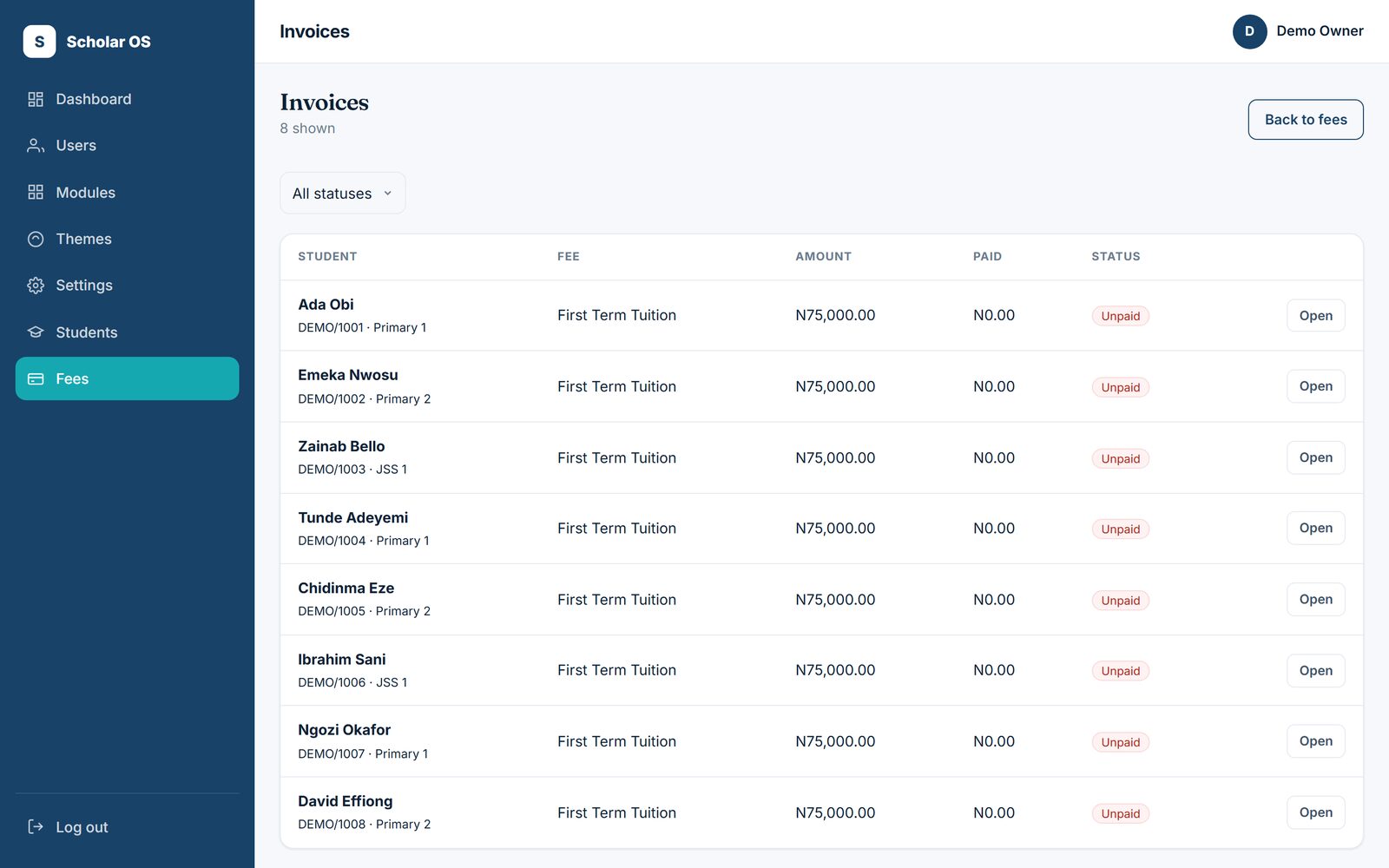The height and width of the screenshot is (868, 1389).
Task: Open Settings from sidebar
Action: coord(127,286)
